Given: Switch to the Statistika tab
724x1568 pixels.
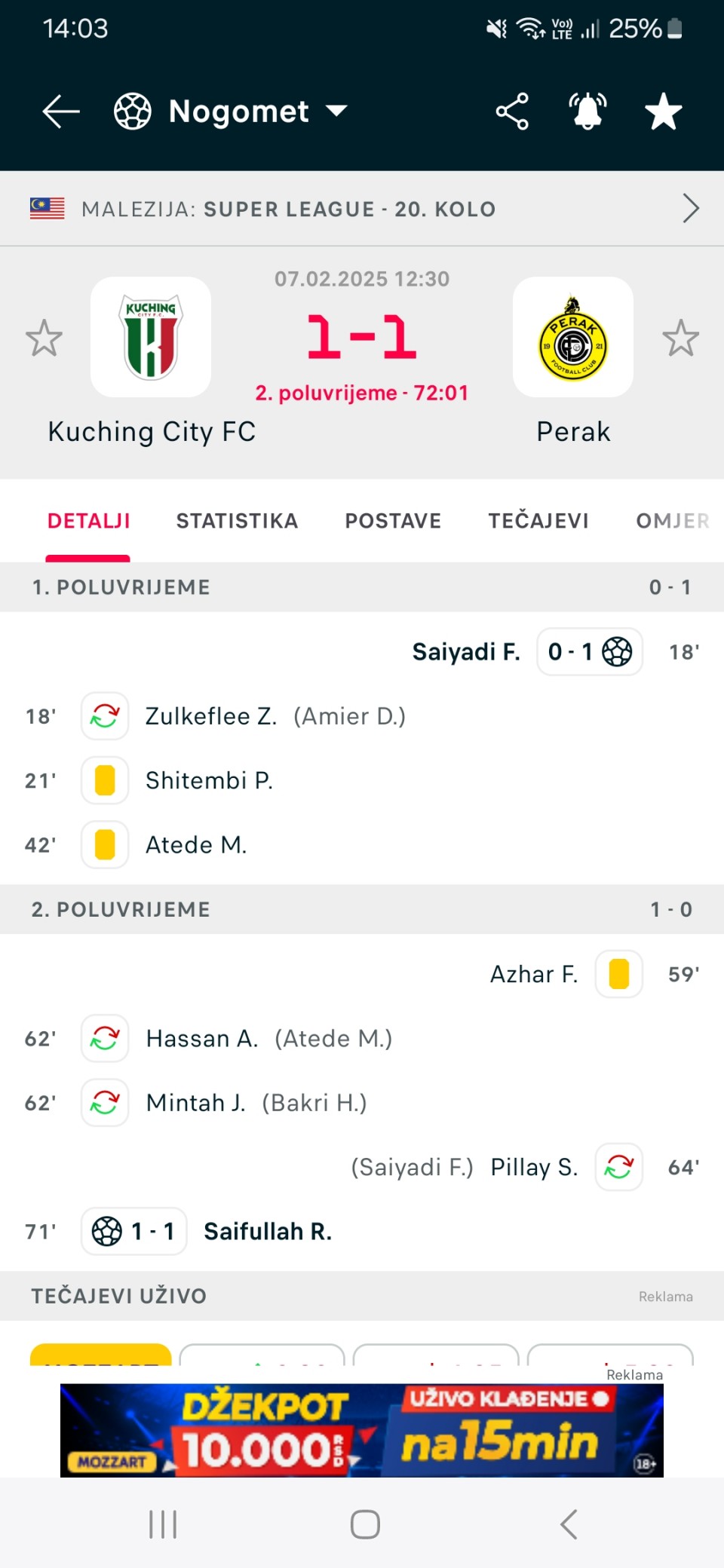Looking at the screenshot, I should coord(237,521).
